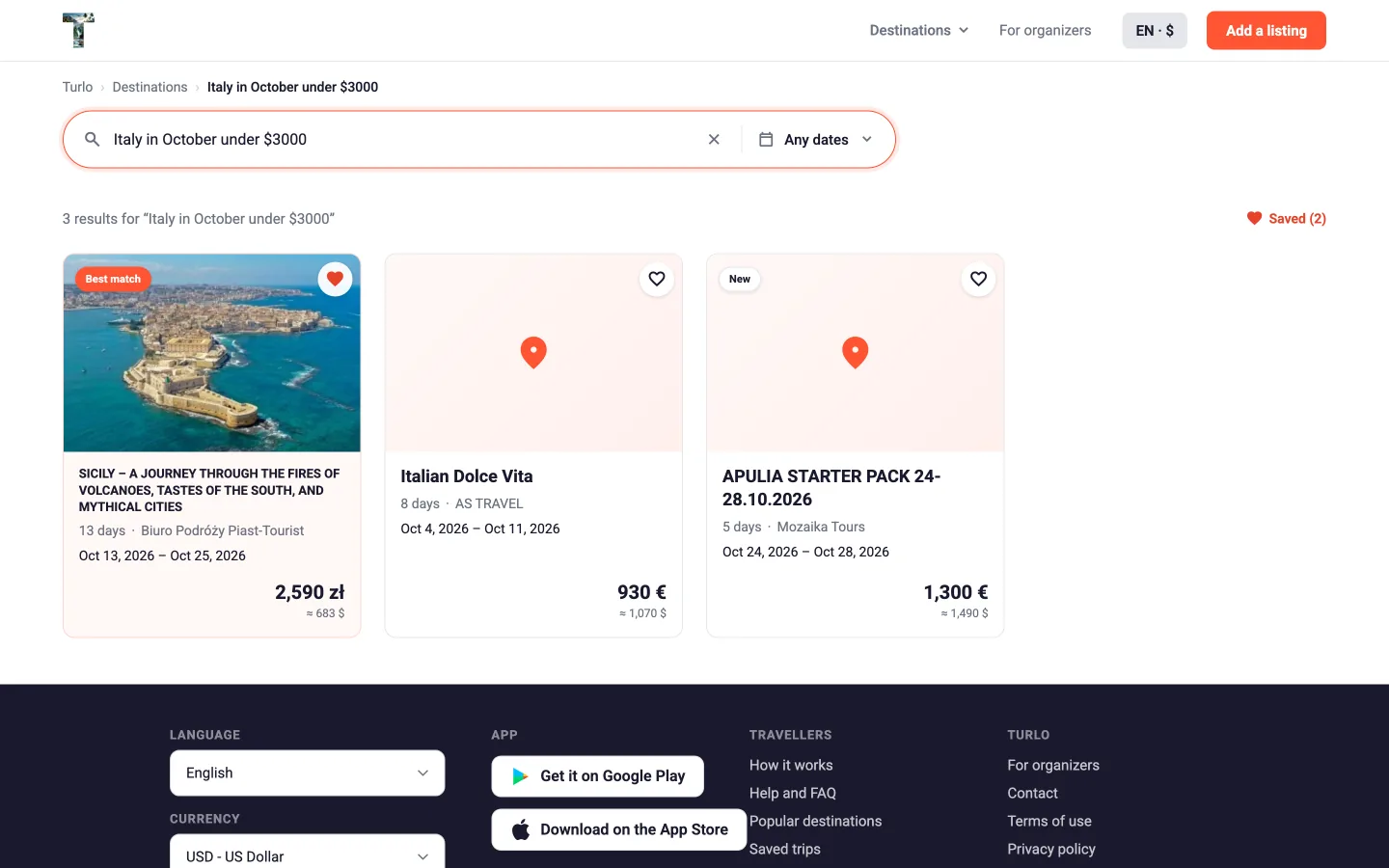Open the Privacy policy footer link
The width and height of the screenshot is (1389, 868).
[x=1051, y=849]
